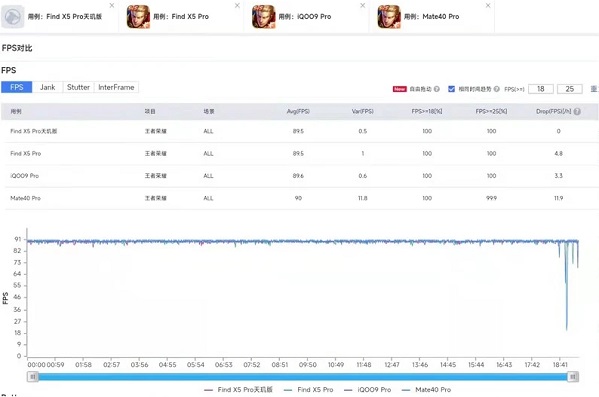The width and height of the screenshot is (599, 397).
Task: Switch to the InterFrame tab
Action: point(116,87)
